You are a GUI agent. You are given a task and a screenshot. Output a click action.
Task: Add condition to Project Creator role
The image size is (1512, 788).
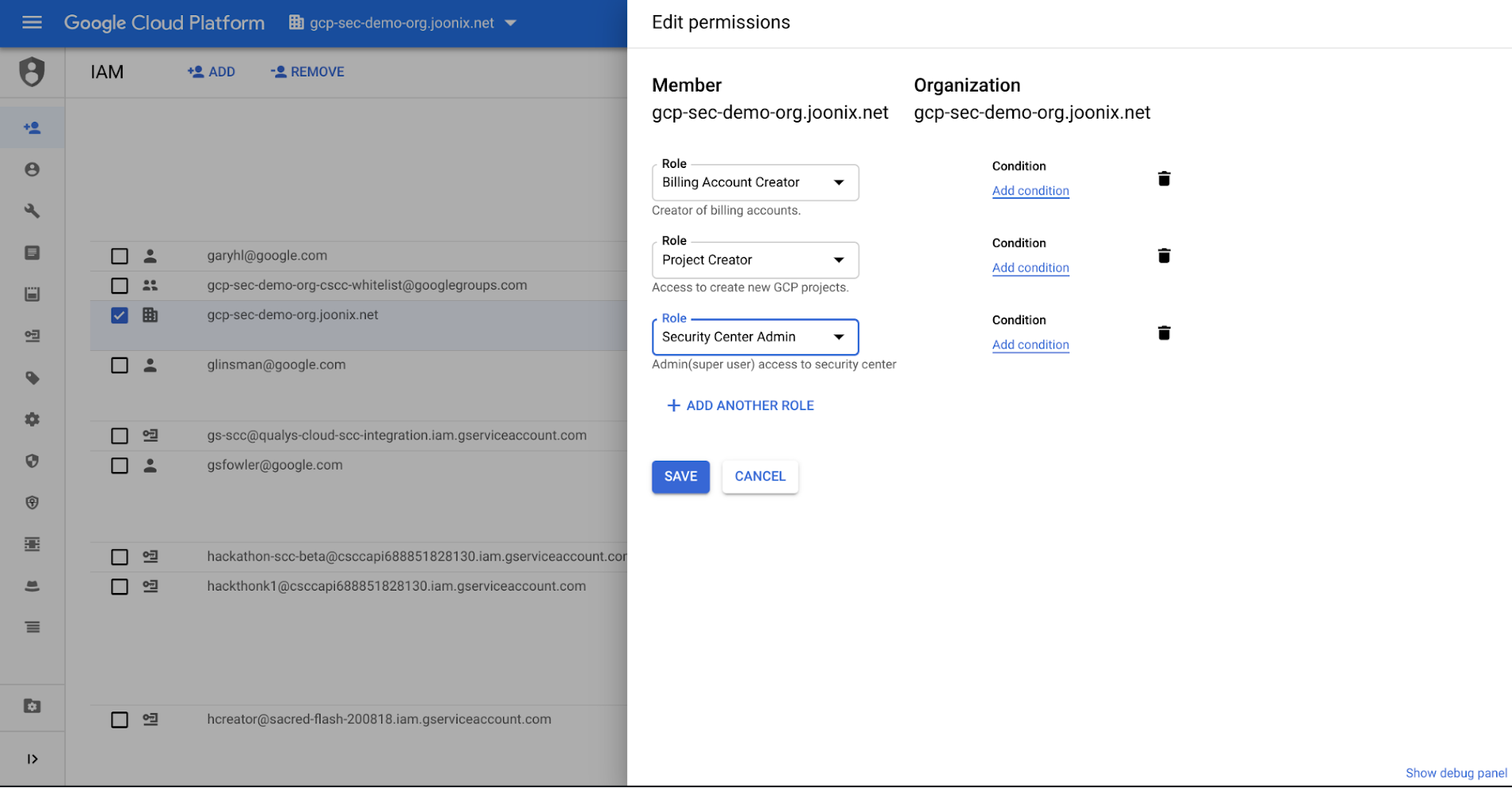pos(1031,267)
